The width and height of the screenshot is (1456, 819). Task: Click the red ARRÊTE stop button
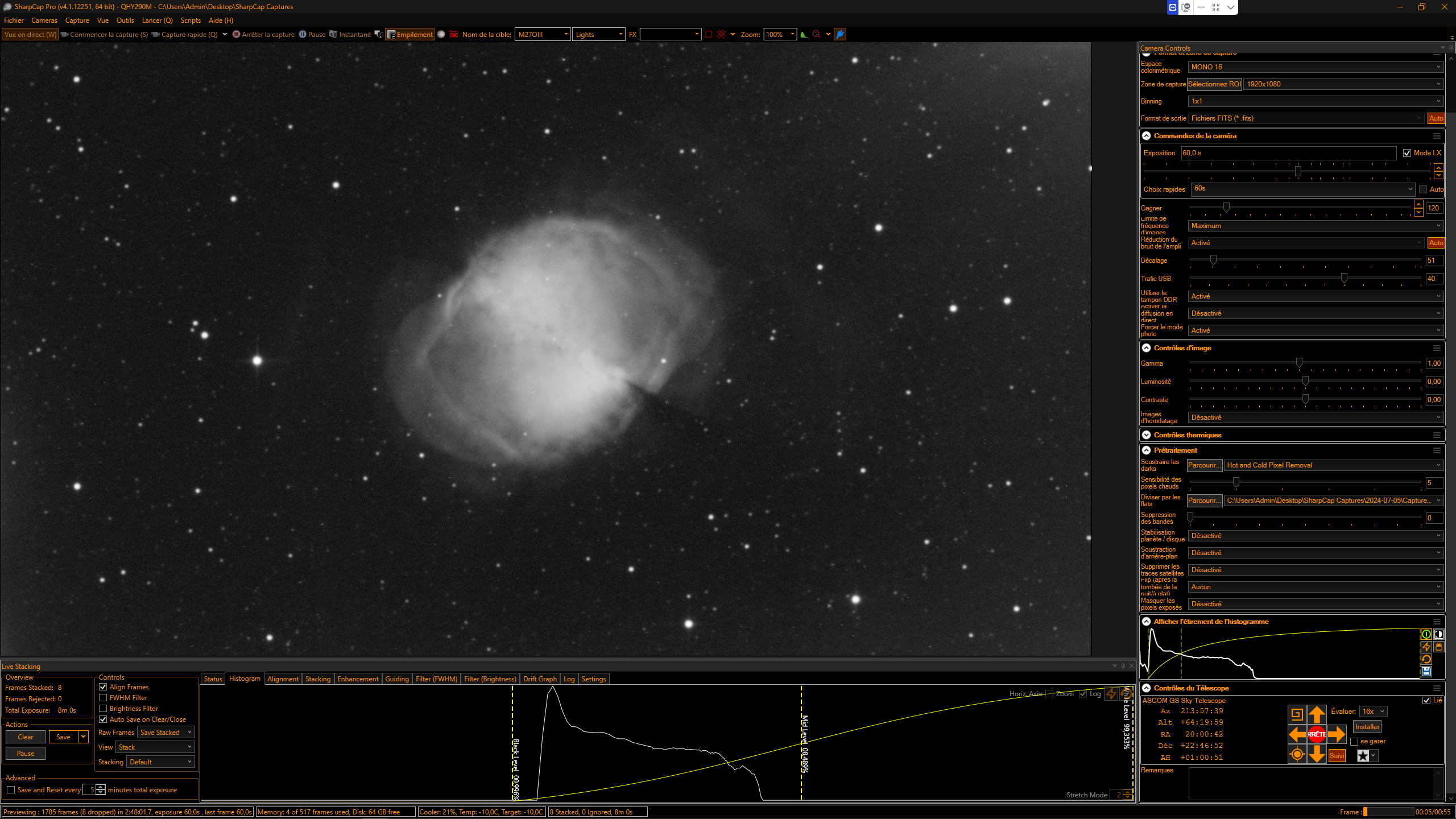pyautogui.click(x=1317, y=734)
